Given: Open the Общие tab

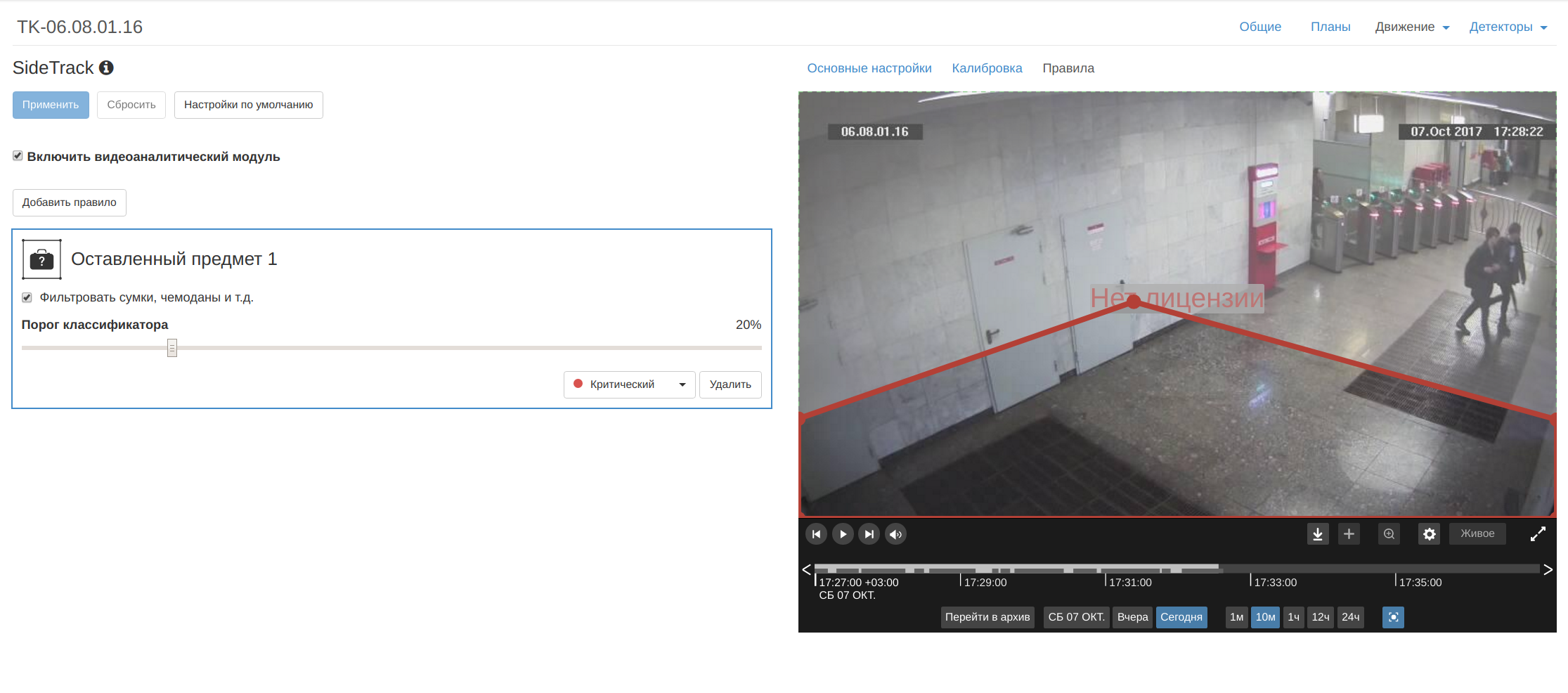Looking at the screenshot, I should pos(1260,27).
